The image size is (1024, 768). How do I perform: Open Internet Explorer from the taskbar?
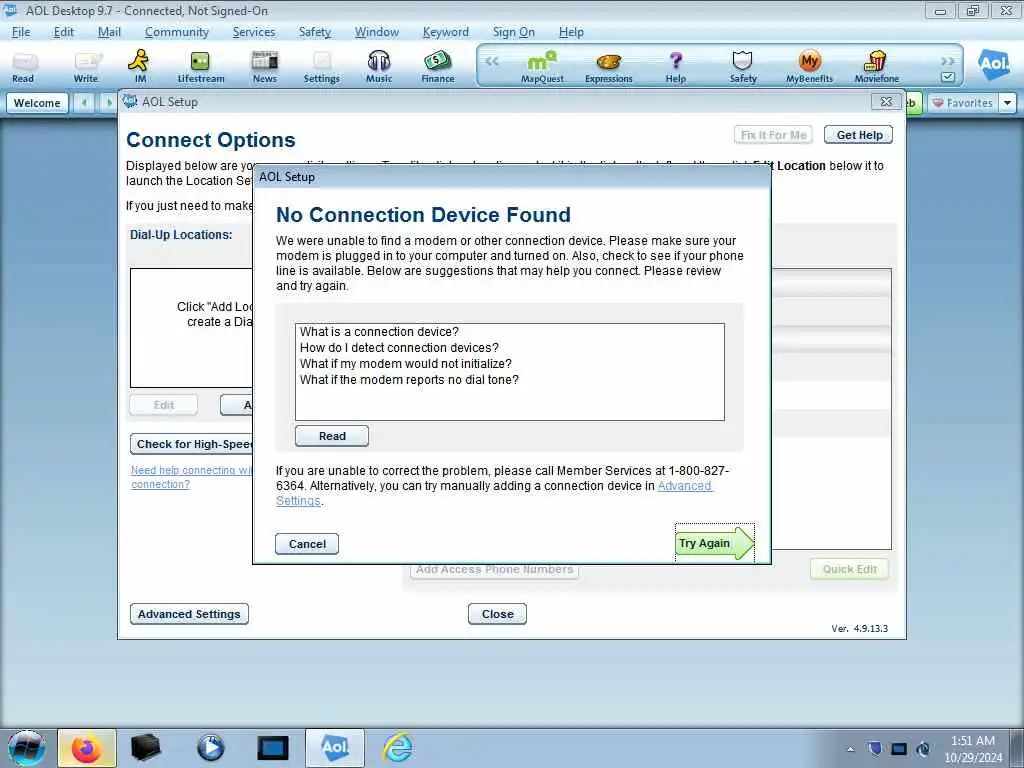coord(398,748)
